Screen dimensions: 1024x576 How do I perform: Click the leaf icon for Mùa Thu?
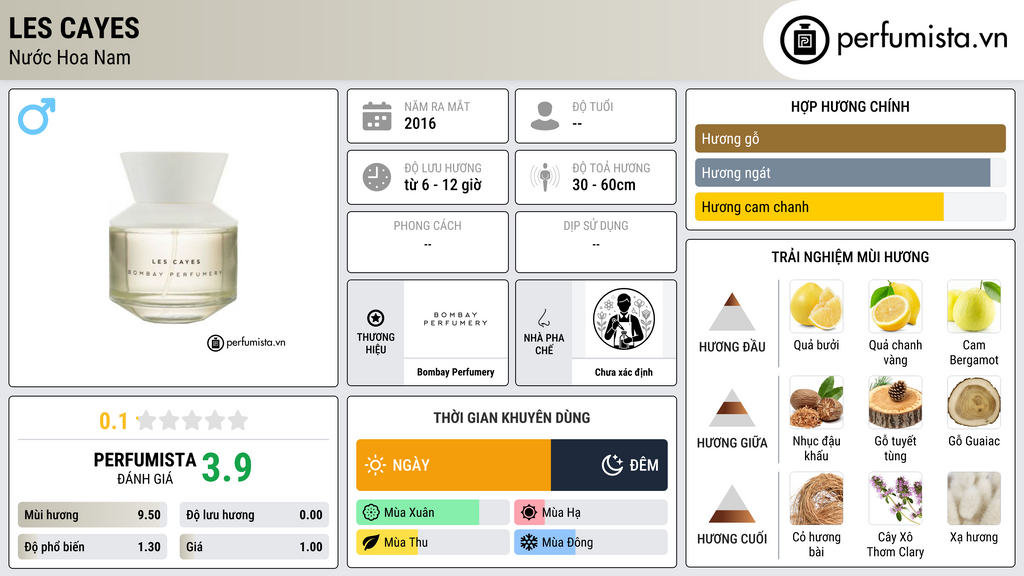coord(371,543)
